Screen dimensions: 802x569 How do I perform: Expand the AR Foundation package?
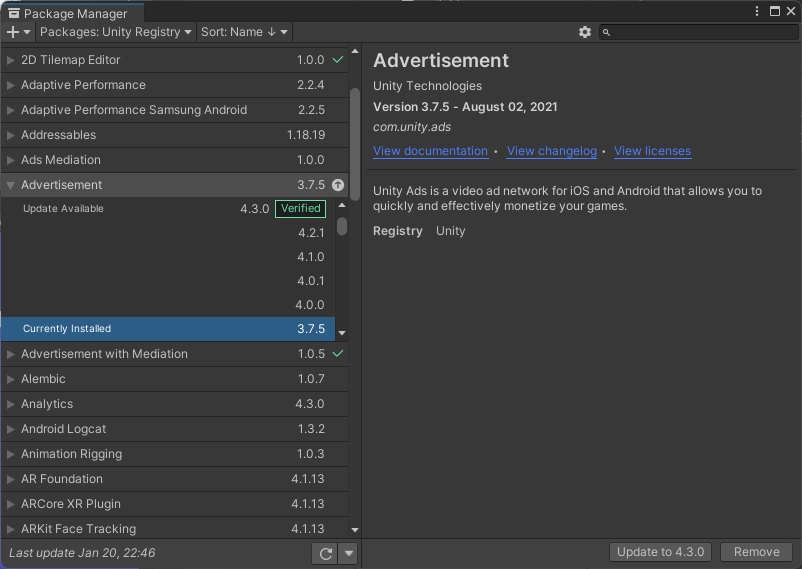(x=10, y=479)
